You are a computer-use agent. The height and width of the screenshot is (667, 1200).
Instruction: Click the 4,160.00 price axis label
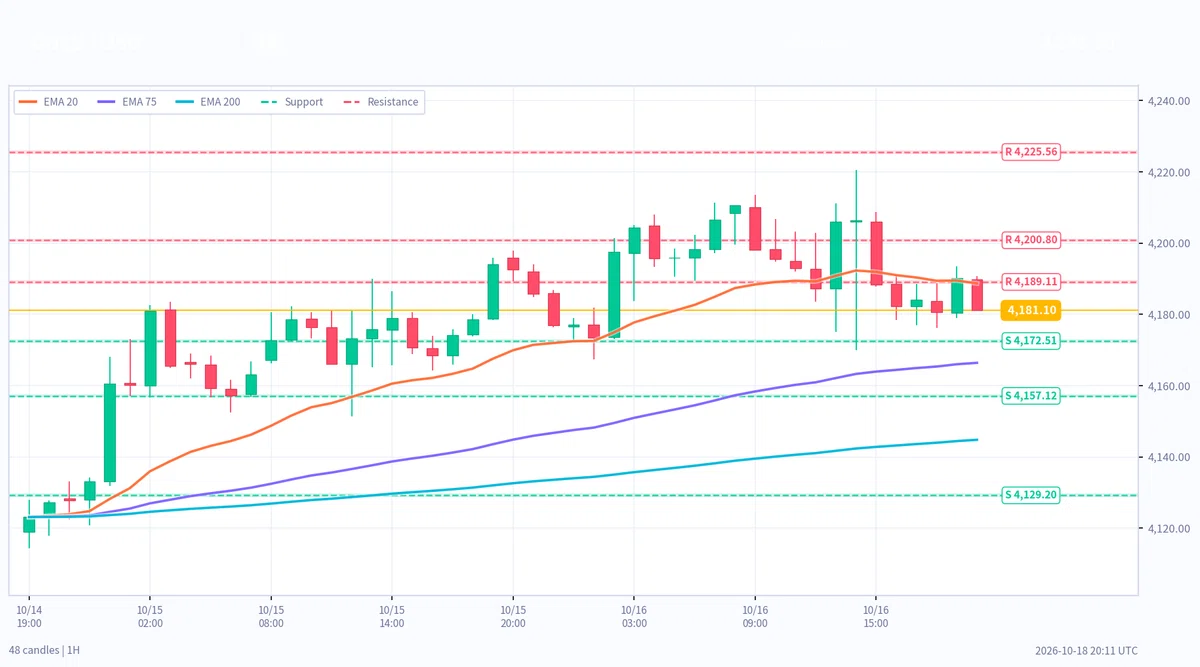[x=1168, y=386]
